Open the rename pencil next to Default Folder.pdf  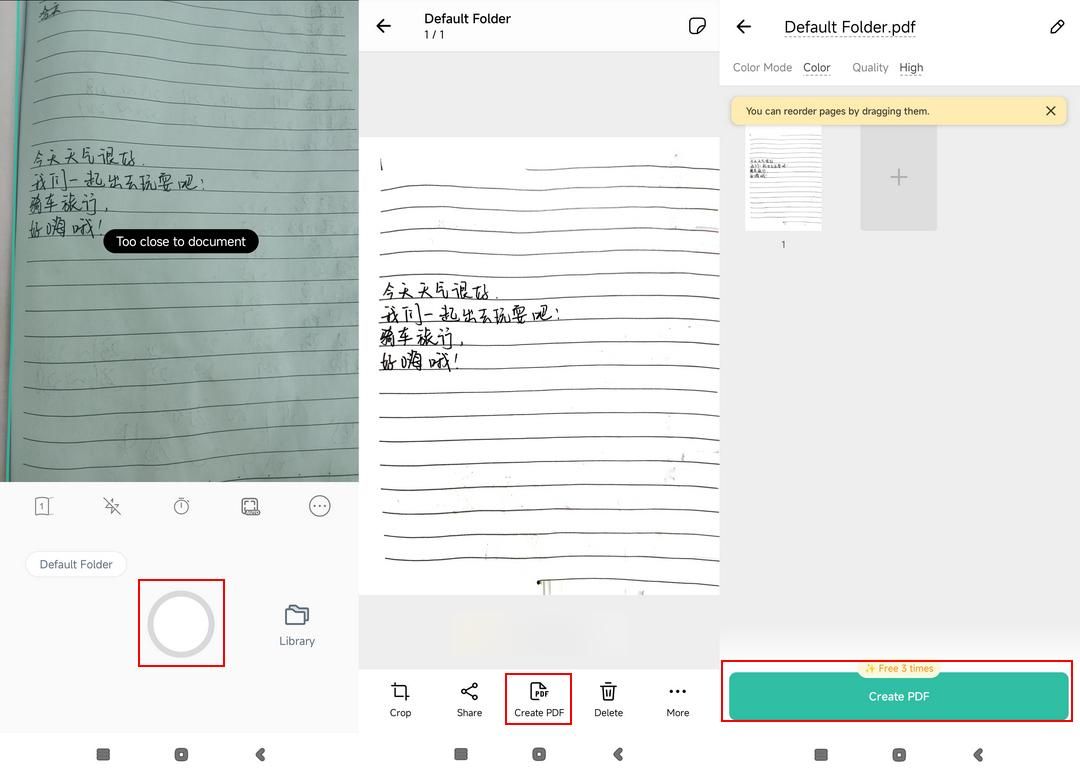click(x=1057, y=27)
